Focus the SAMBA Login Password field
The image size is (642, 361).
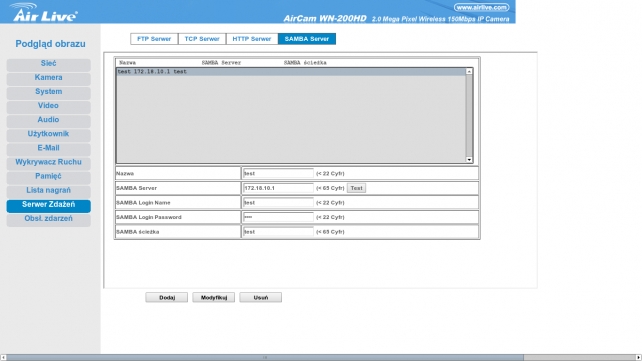278,217
